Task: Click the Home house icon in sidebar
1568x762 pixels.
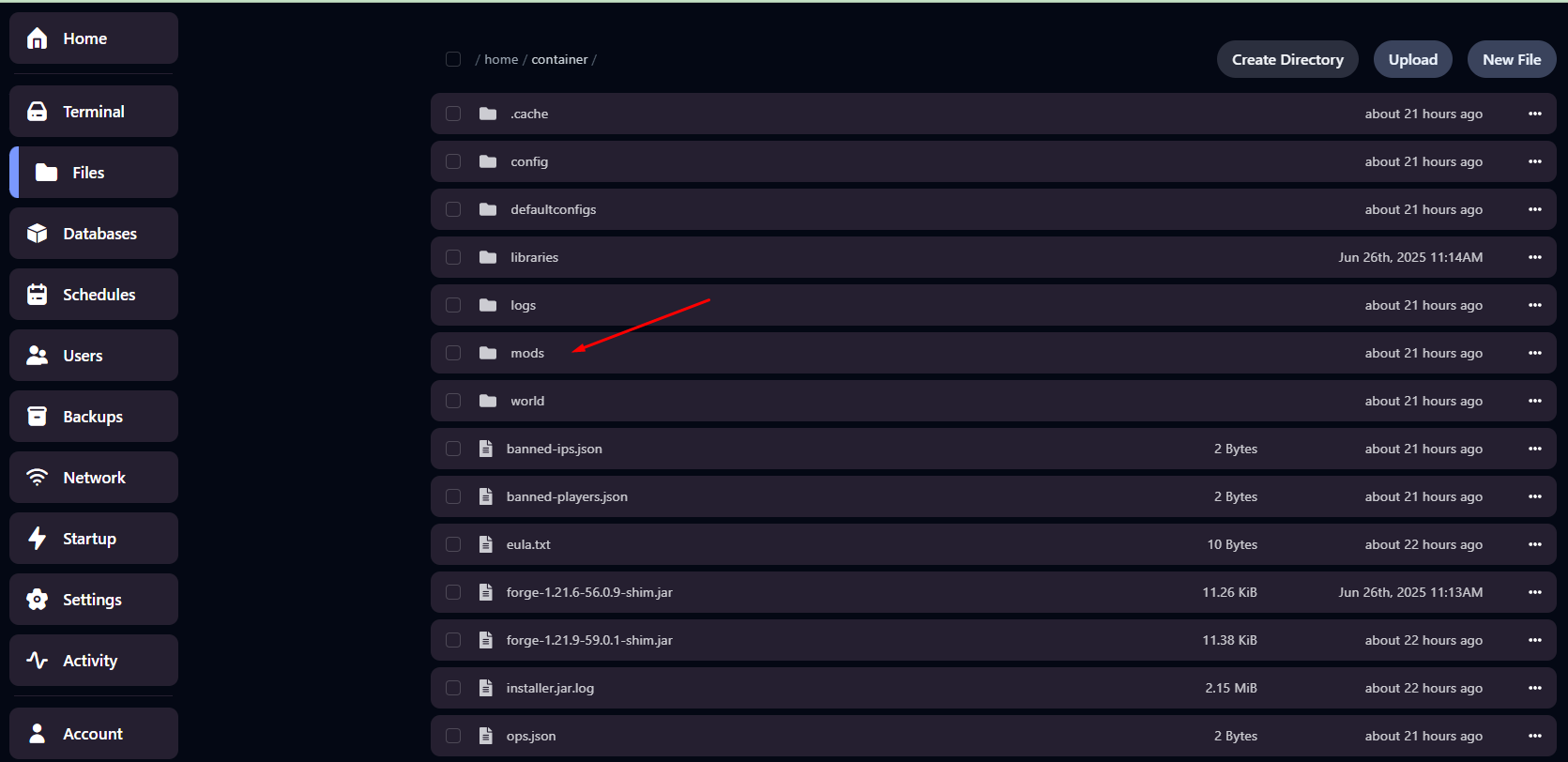Action: point(38,38)
